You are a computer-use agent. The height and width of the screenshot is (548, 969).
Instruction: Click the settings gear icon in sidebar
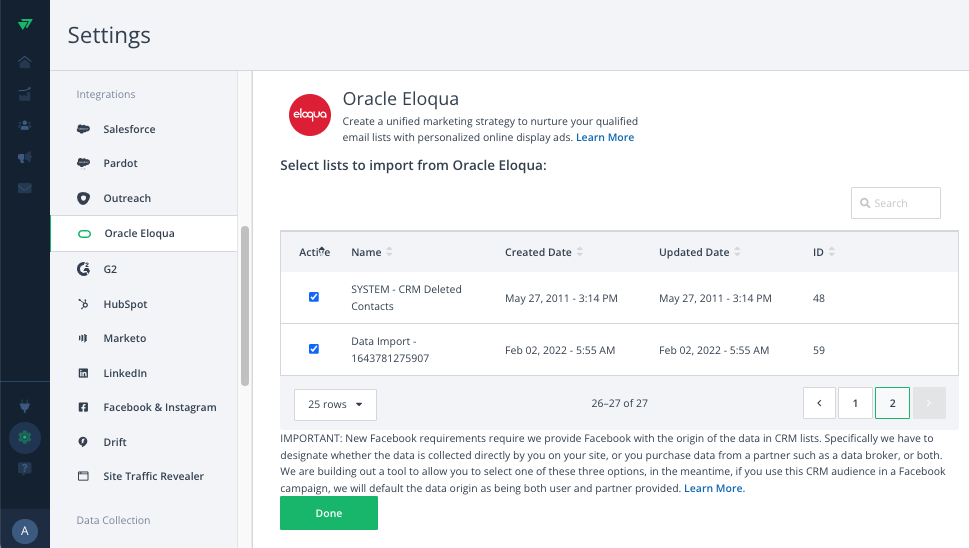tap(24, 437)
